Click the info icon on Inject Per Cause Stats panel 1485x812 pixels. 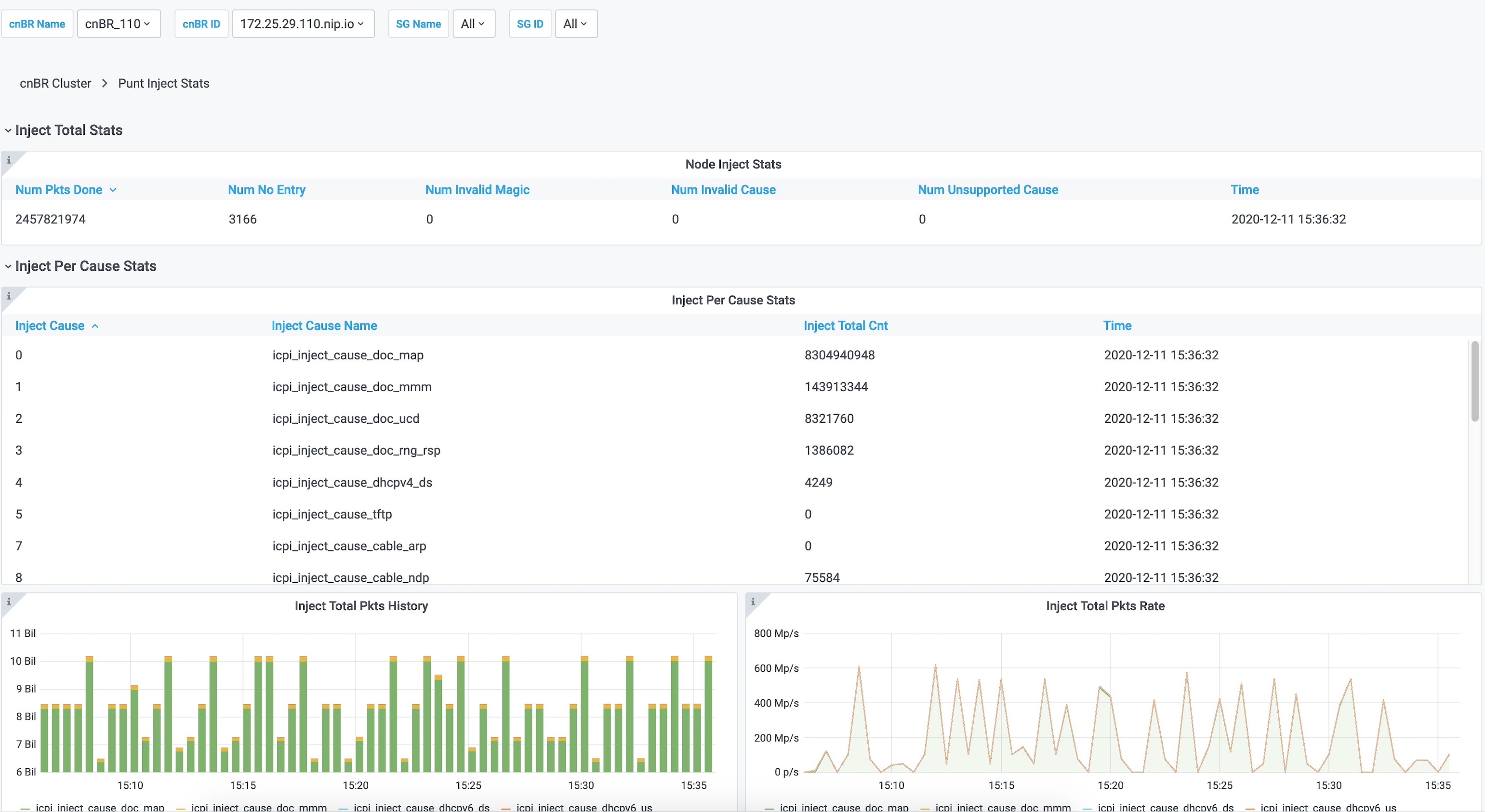(9, 296)
